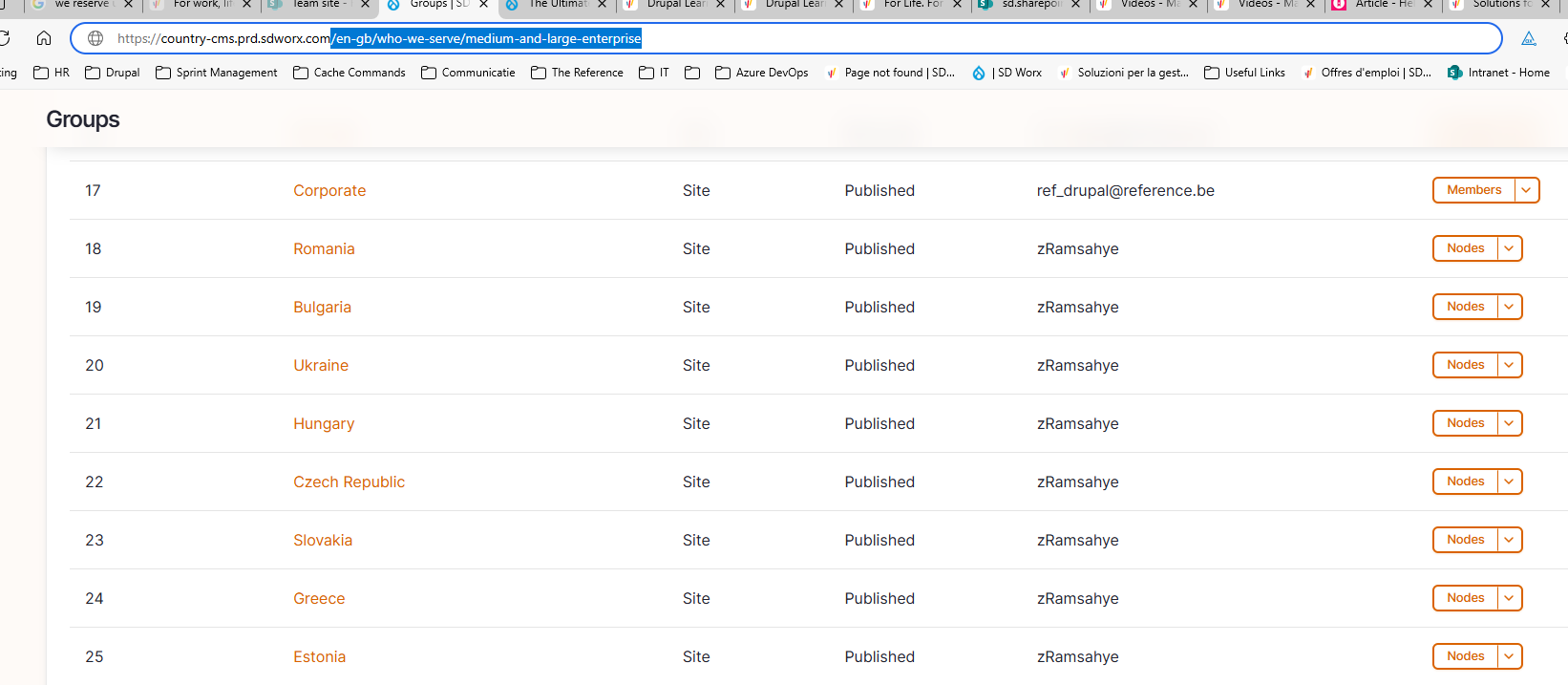Open The Reference bookmark folder

578,73
